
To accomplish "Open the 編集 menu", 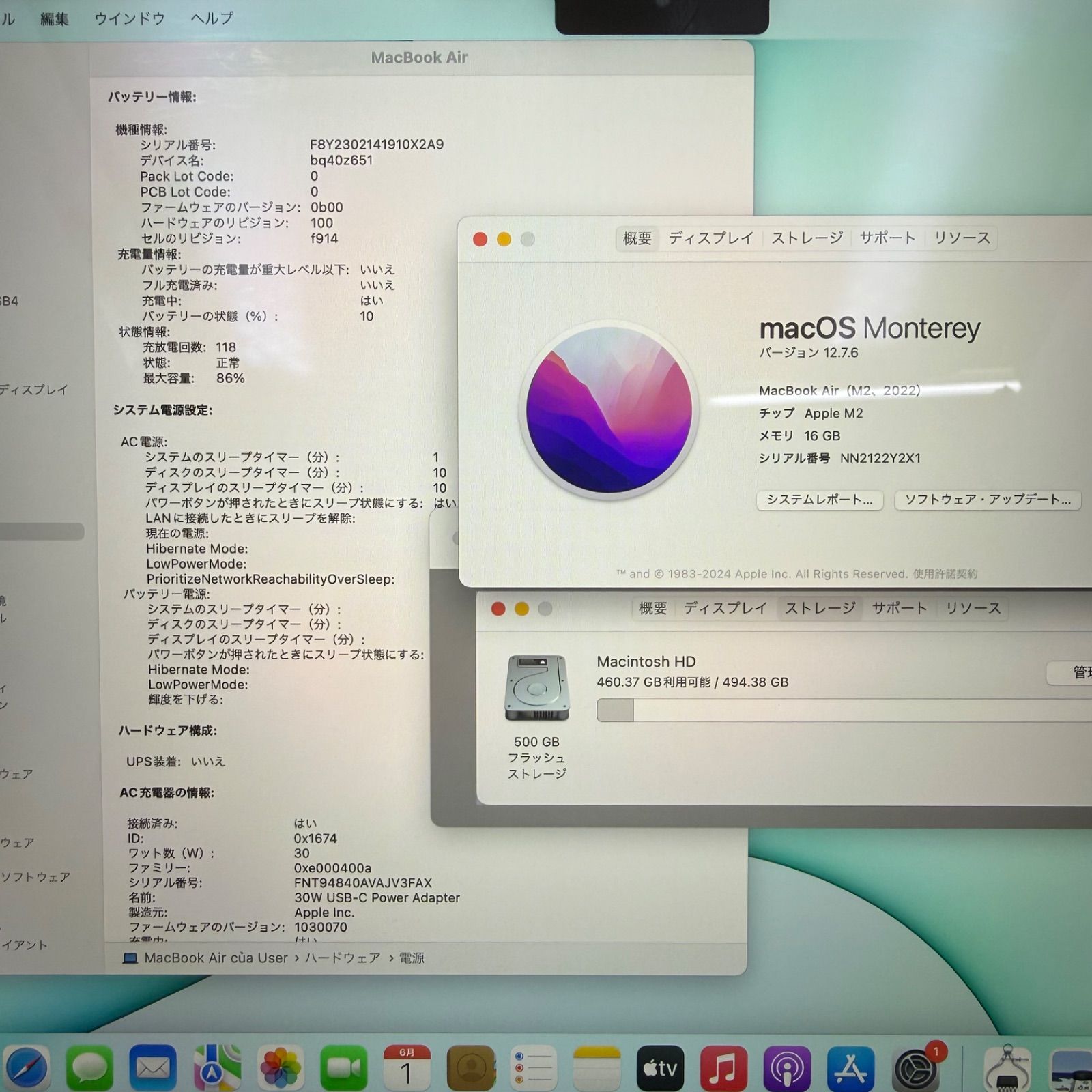I will 55,18.
